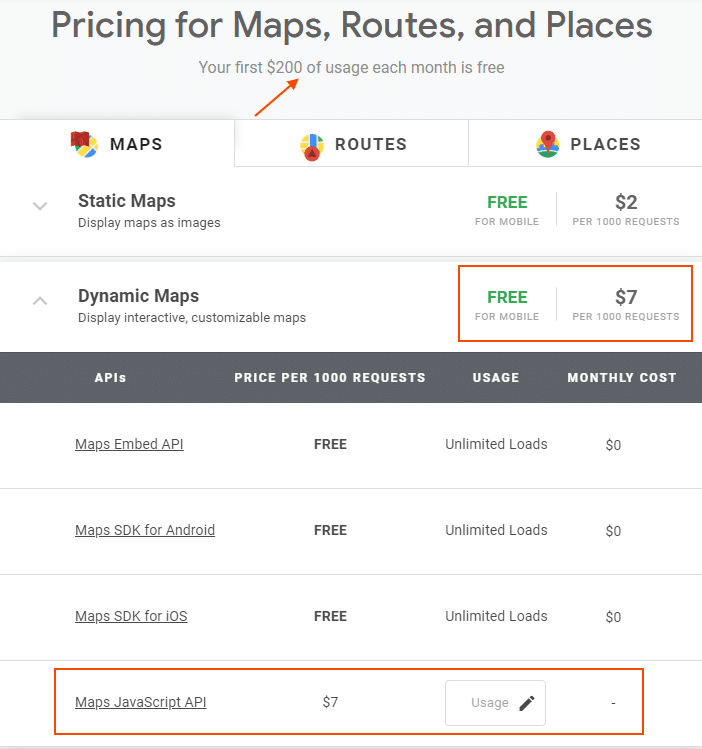Click the MONTHLY COST column header
This screenshot has height=749, width=702.
622,378
